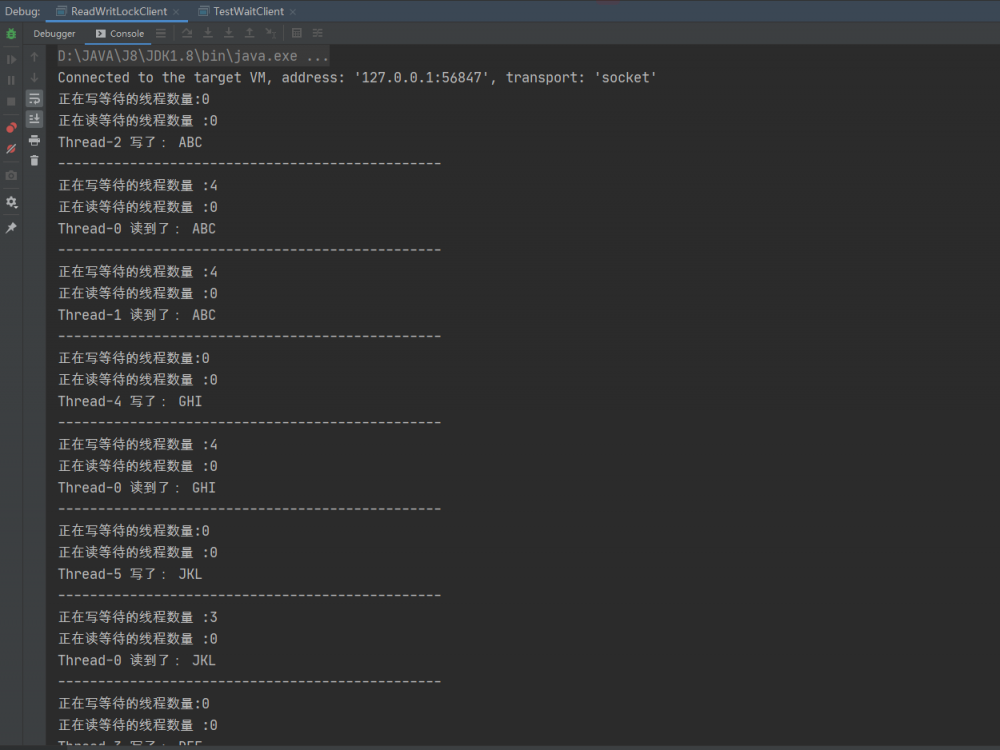Click '正在写等待的线程数量 :3' line
The height and width of the screenshot is (750, 1000).
(x=138, y=617)
